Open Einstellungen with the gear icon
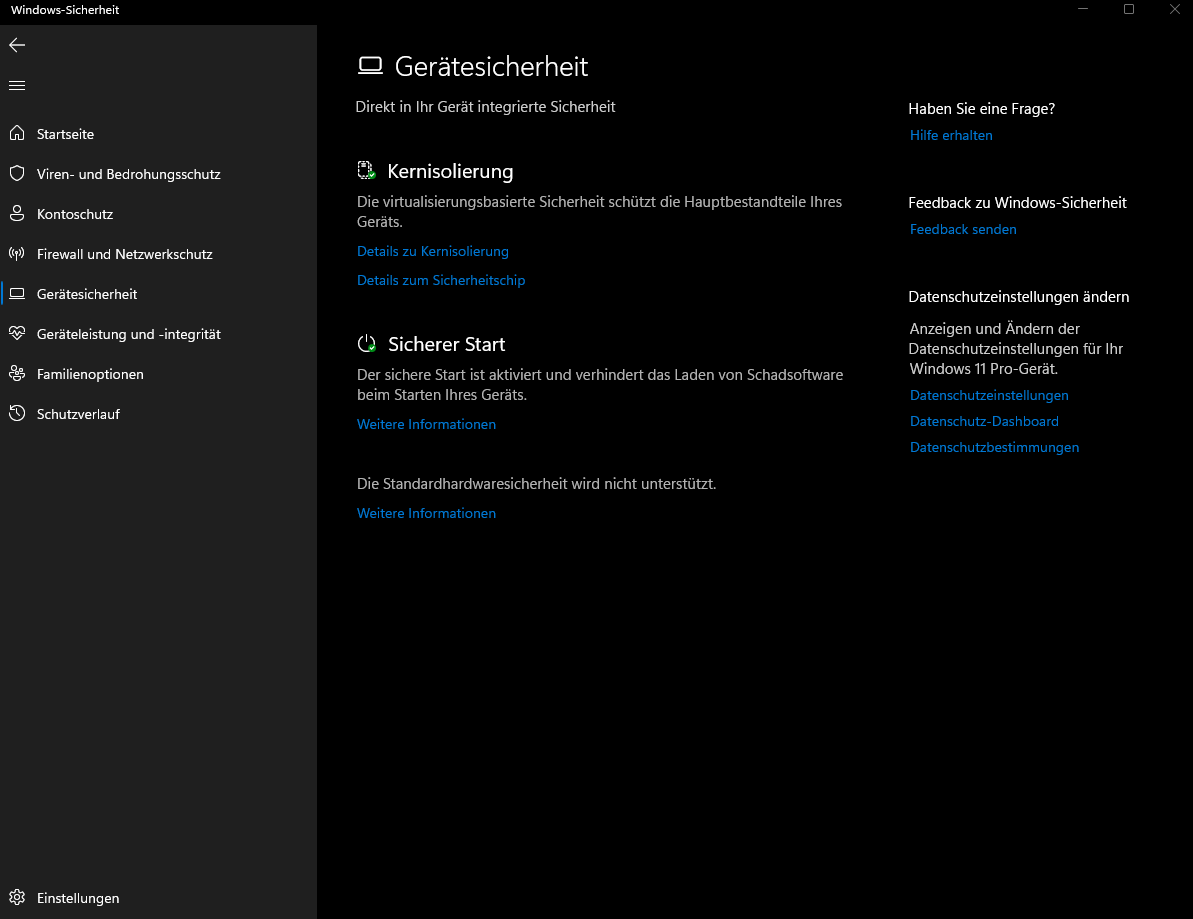Image resolution: width=1193 pixels, height=919 pixels. click(17, 898)
